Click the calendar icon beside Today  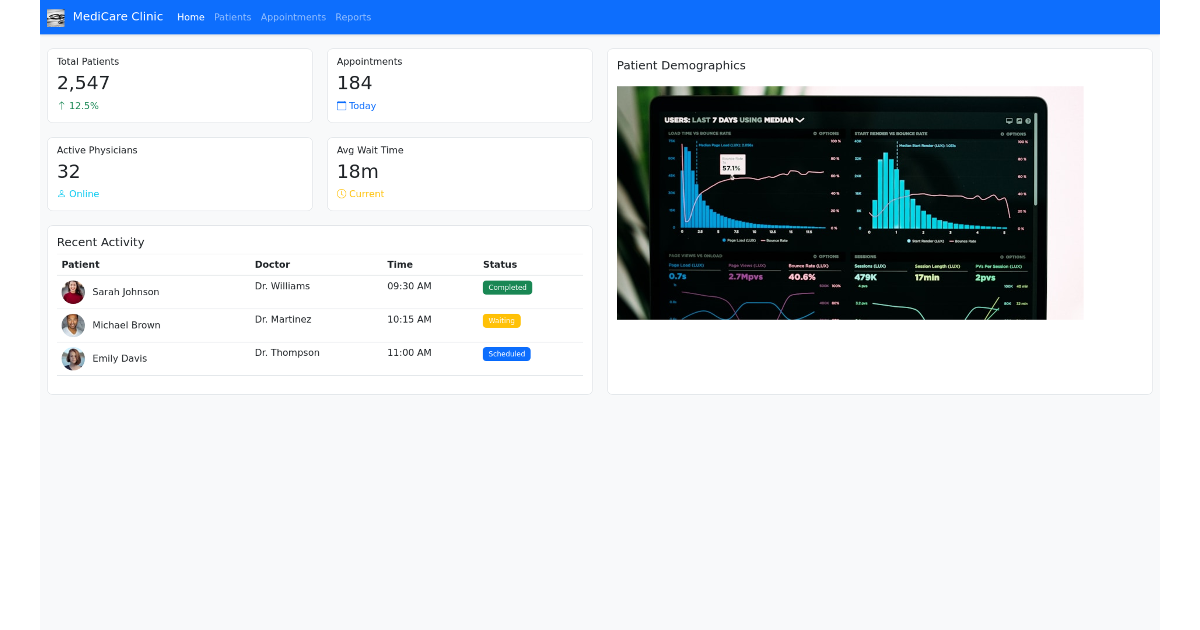tap(341, 105)
